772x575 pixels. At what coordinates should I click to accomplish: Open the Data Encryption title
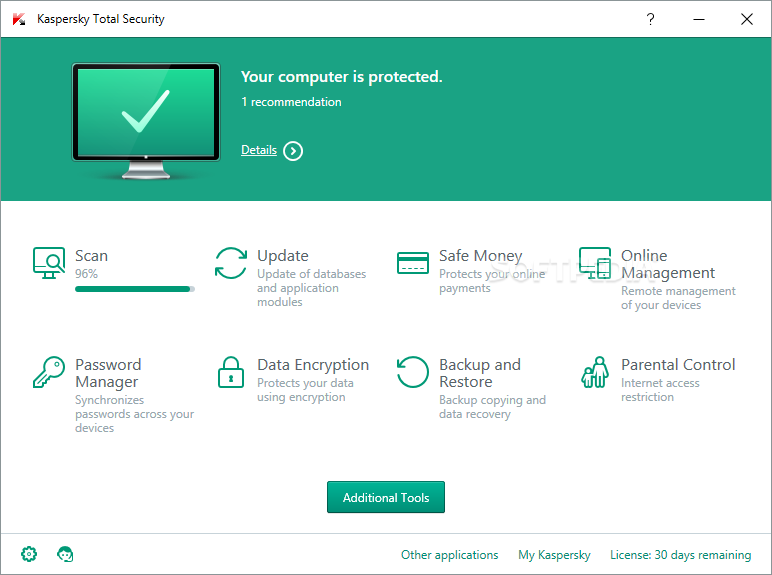click(313, 365)
